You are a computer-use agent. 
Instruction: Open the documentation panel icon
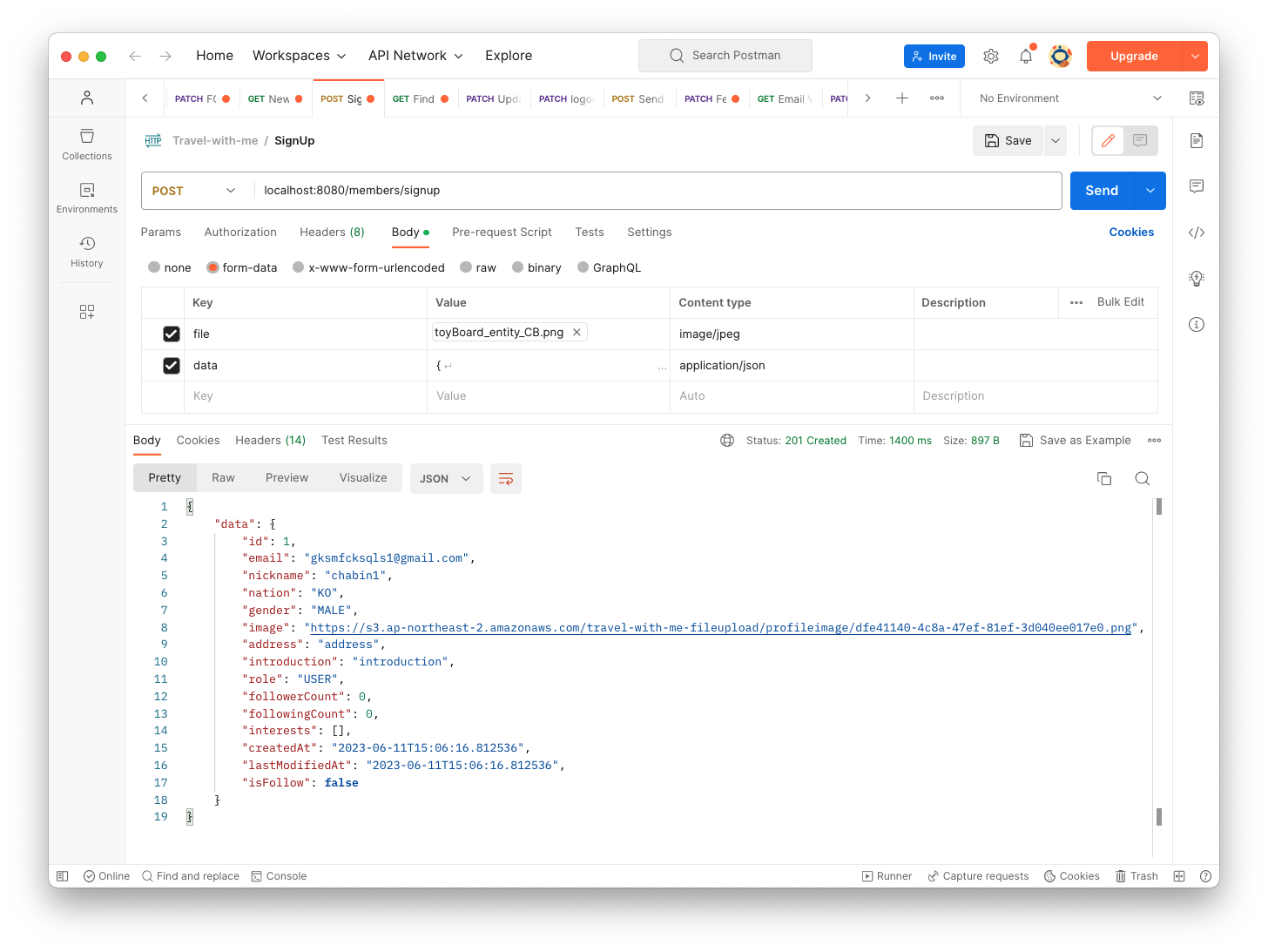[1197, 140]
